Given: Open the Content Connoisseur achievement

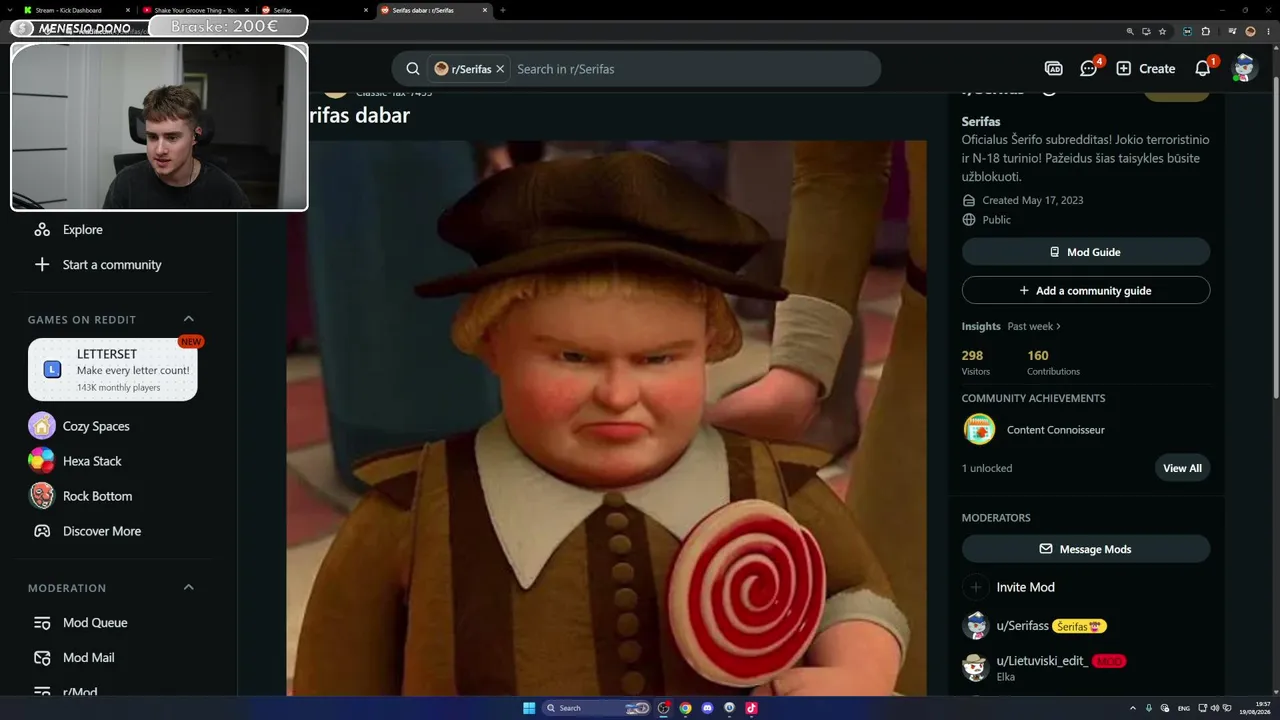Looking at the screenshot, I should [1034, 430].
